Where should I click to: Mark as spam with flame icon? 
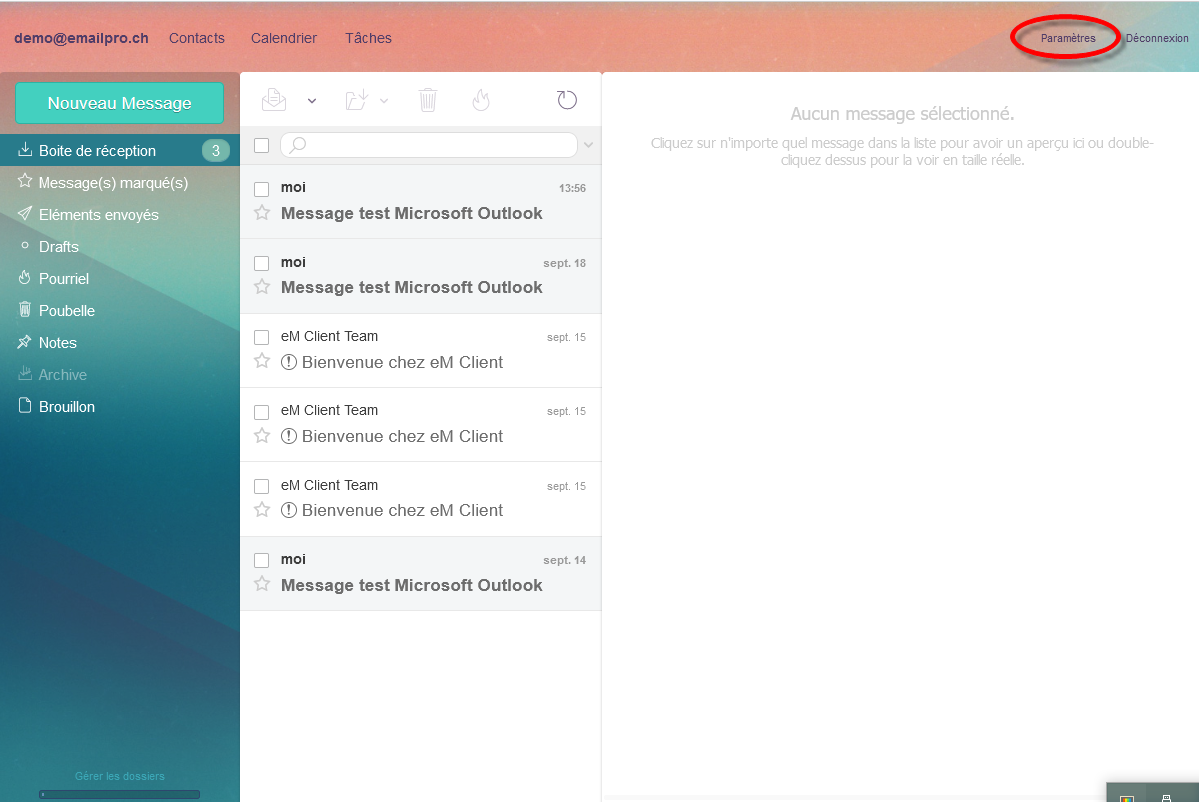point(481,100)
